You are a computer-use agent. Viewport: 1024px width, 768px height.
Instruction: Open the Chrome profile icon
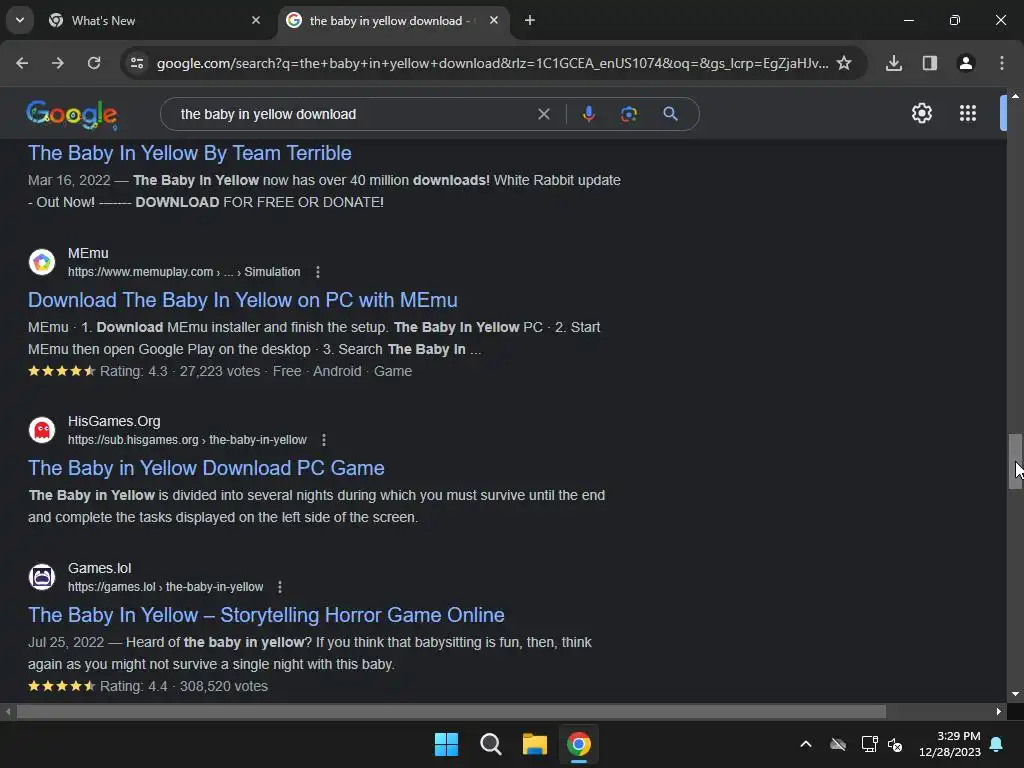click(966, 63)
